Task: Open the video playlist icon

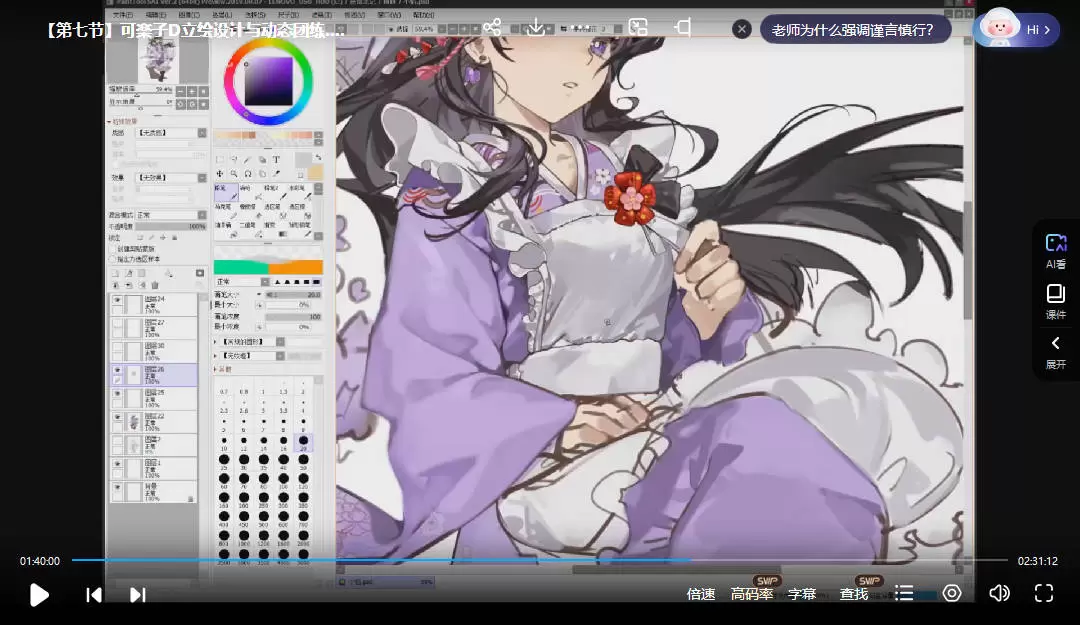Action: pyautogui.click(x=904, y=593)
